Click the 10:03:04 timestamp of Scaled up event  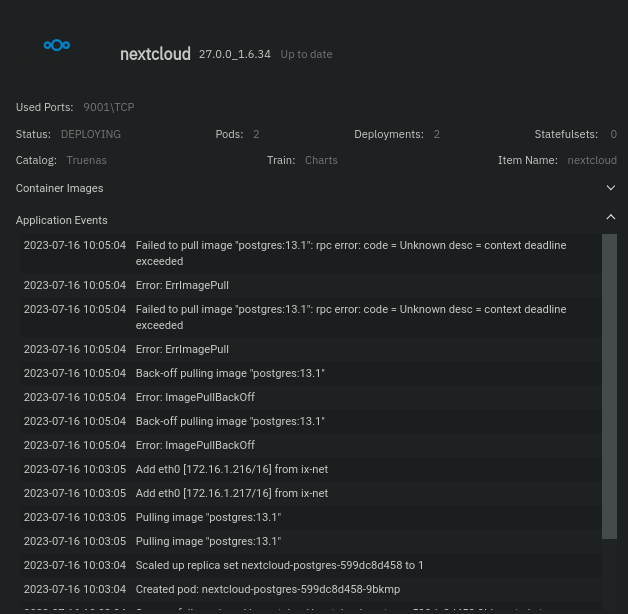tap(75, 566)
